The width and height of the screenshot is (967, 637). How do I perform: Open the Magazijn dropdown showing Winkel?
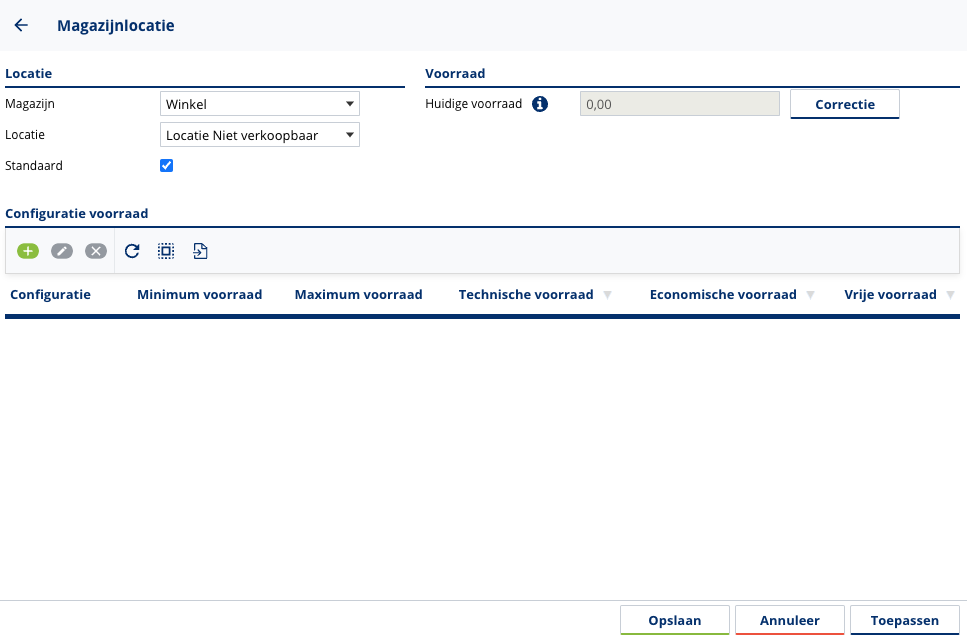click(259, 104)
